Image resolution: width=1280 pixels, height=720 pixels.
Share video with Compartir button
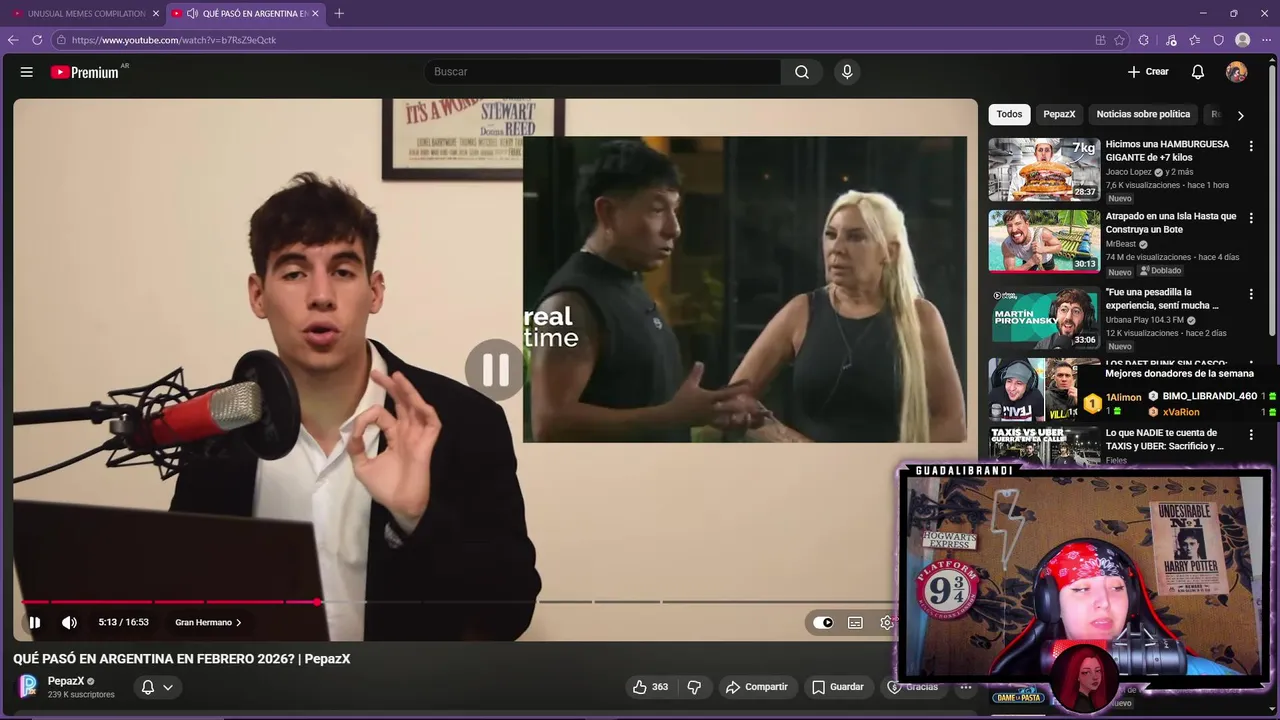point(756,687)
